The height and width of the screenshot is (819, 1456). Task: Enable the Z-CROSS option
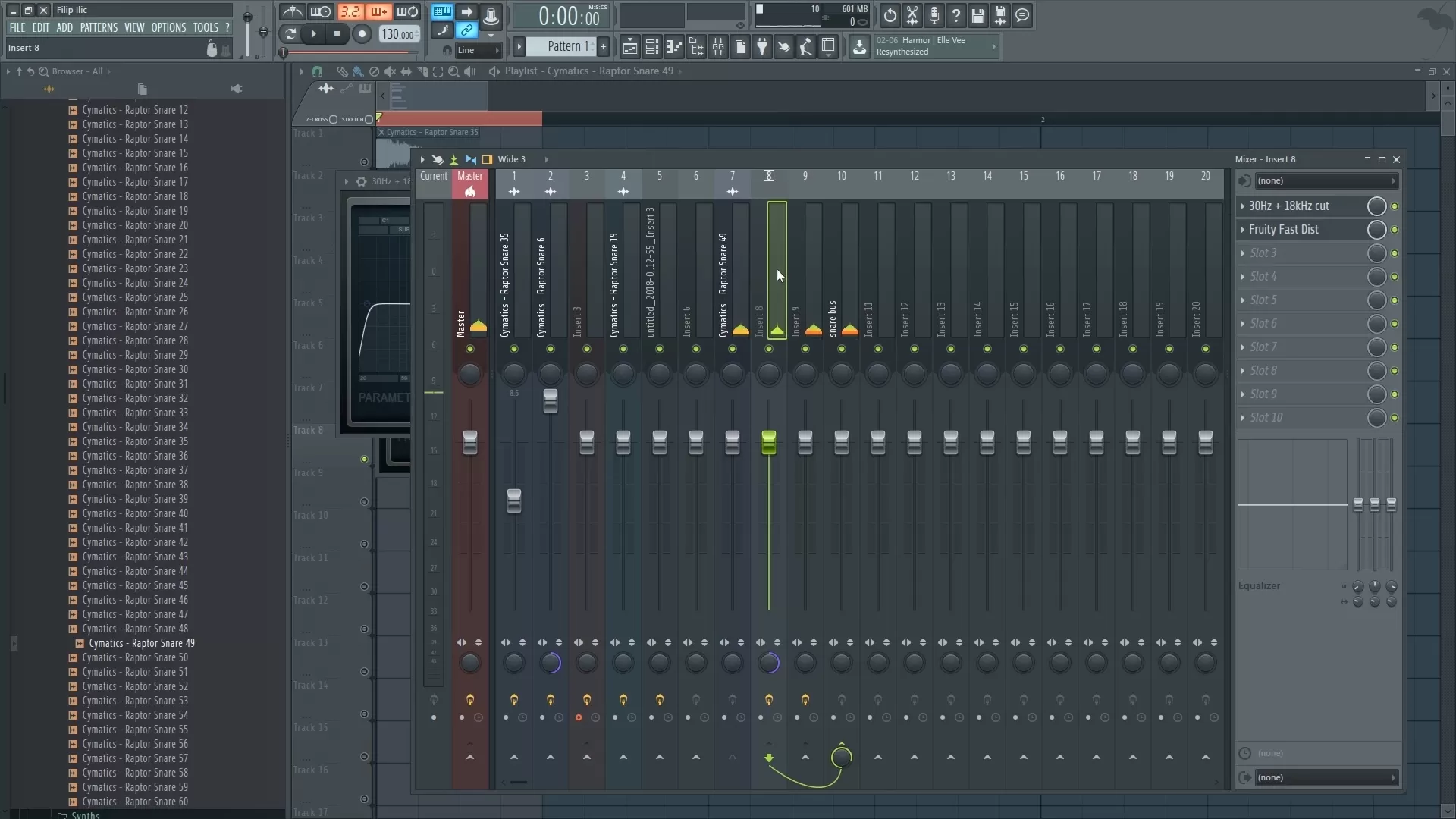pyautogui.click(x=333, y=118)
